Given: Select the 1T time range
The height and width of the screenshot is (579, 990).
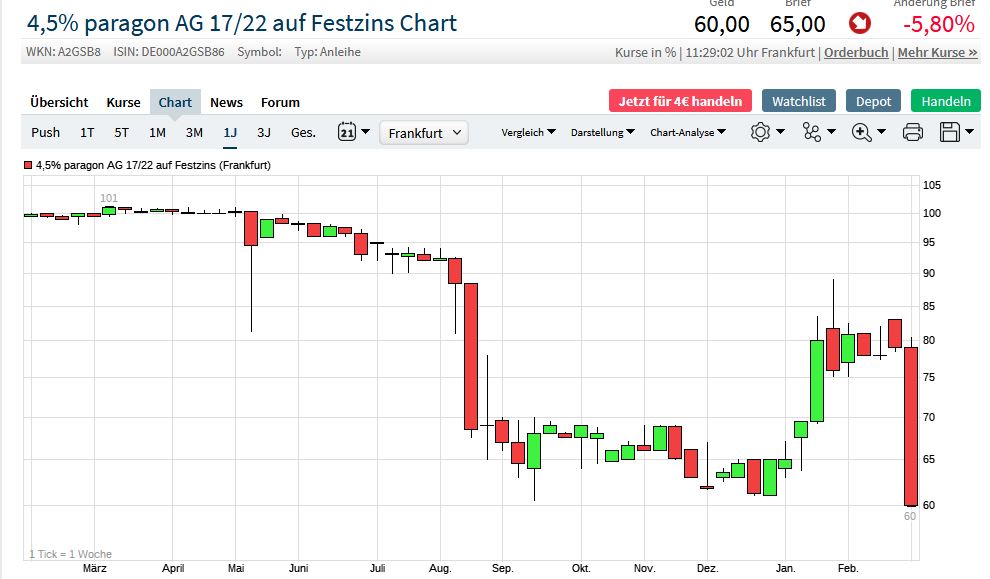Looking at the screenshot, I should [87, 133].
